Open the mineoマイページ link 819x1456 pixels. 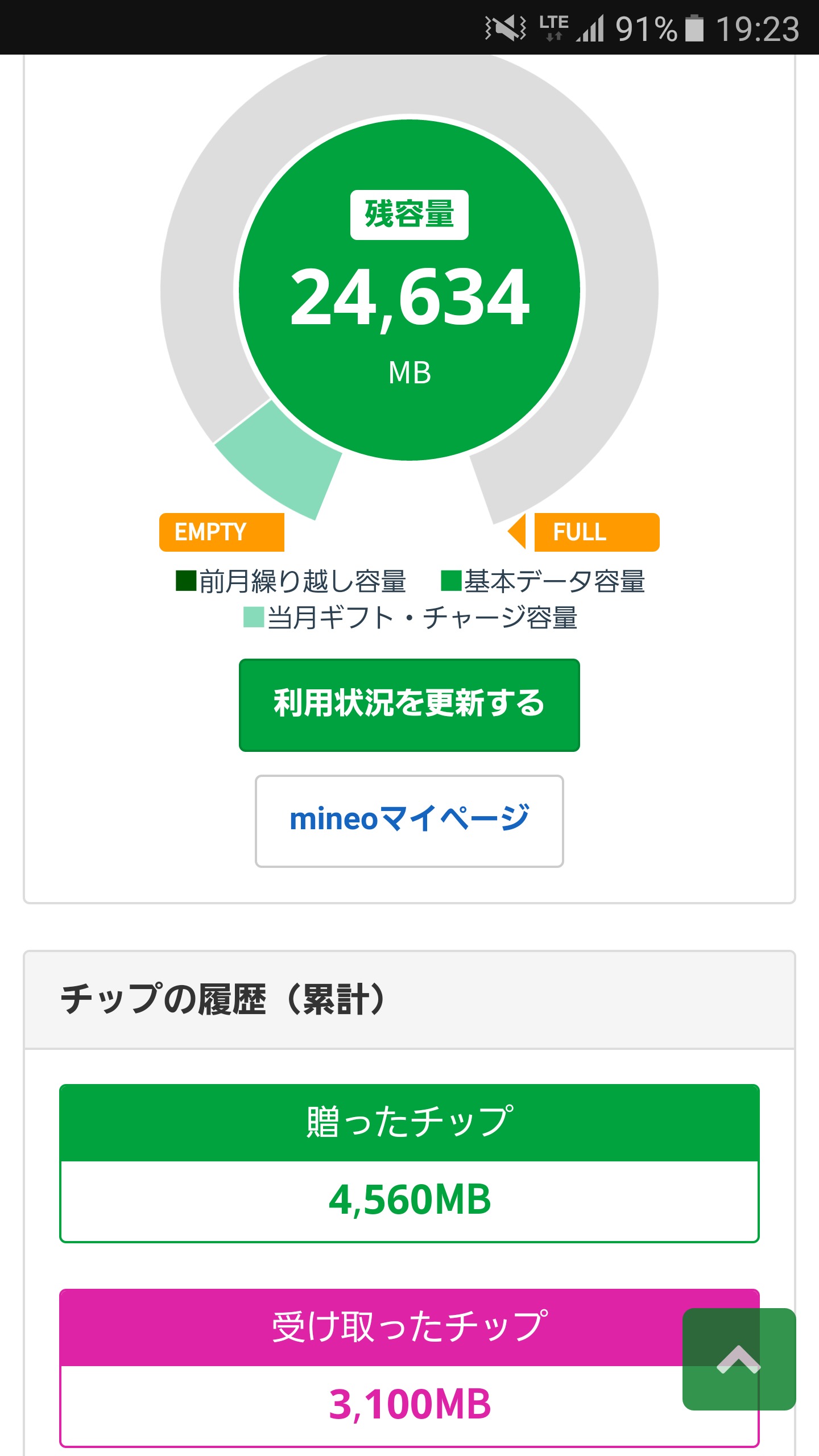409,821
